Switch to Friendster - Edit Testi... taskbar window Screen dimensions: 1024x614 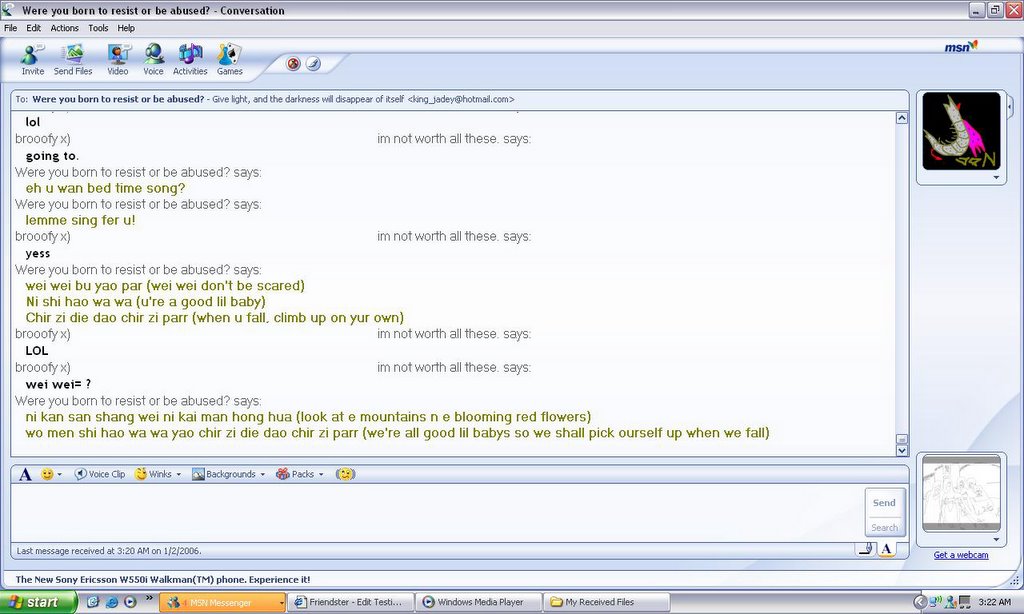pos(353,602)
